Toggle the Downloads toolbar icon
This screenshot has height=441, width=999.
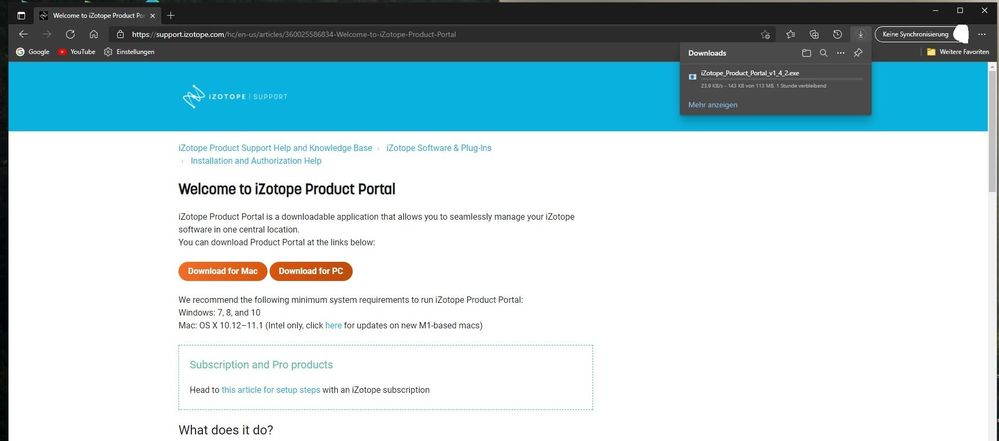[861, 34]
